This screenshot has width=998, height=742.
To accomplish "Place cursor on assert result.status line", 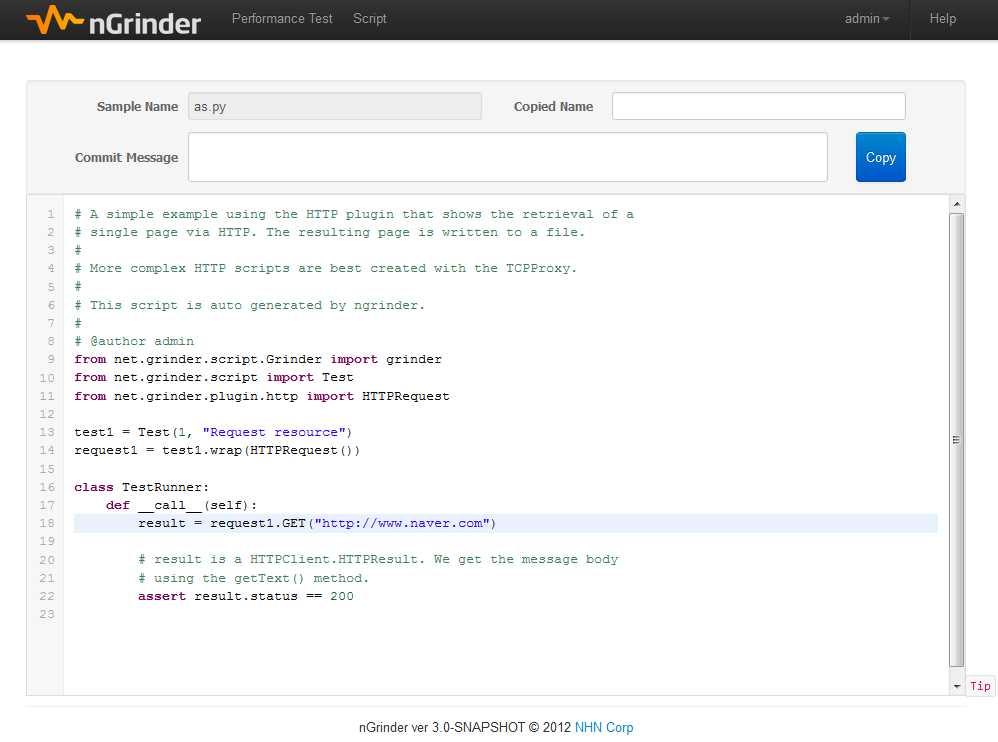I will [x=245, y=597].
